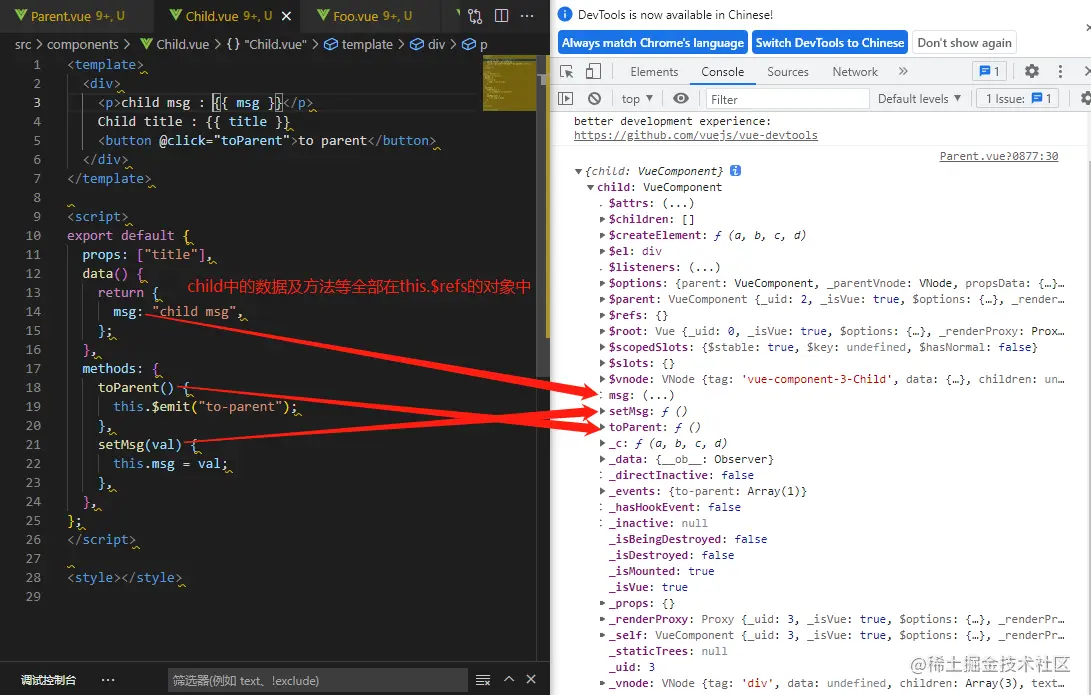The width and height of the screenshot is (1091, 695).
Task: Invoke getter on msg: (...)
Action: 658,395
